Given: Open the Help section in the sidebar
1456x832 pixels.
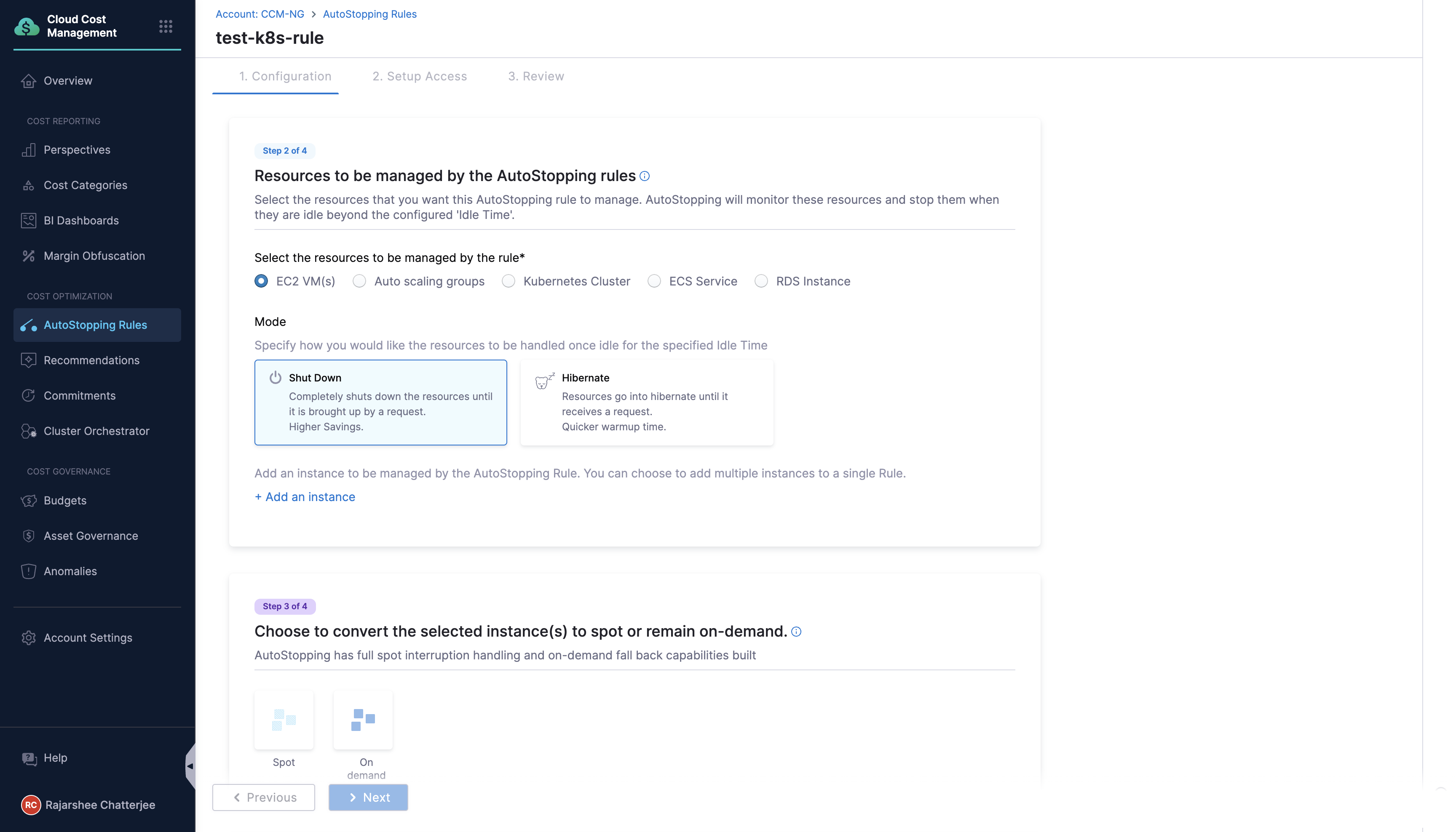Looking at the screenshot, I should click(x=56, y=758).
